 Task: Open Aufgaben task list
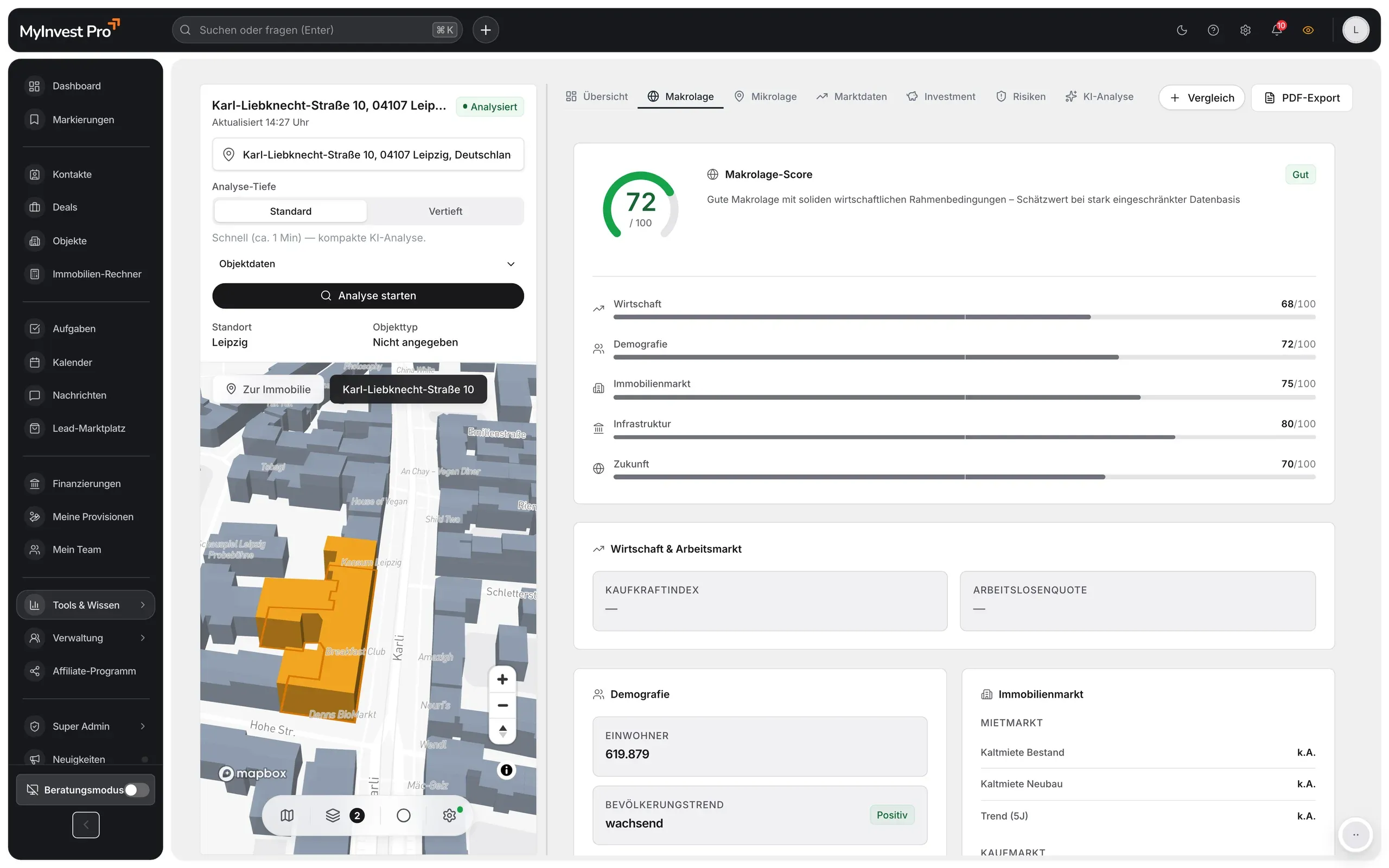(86, 328)
